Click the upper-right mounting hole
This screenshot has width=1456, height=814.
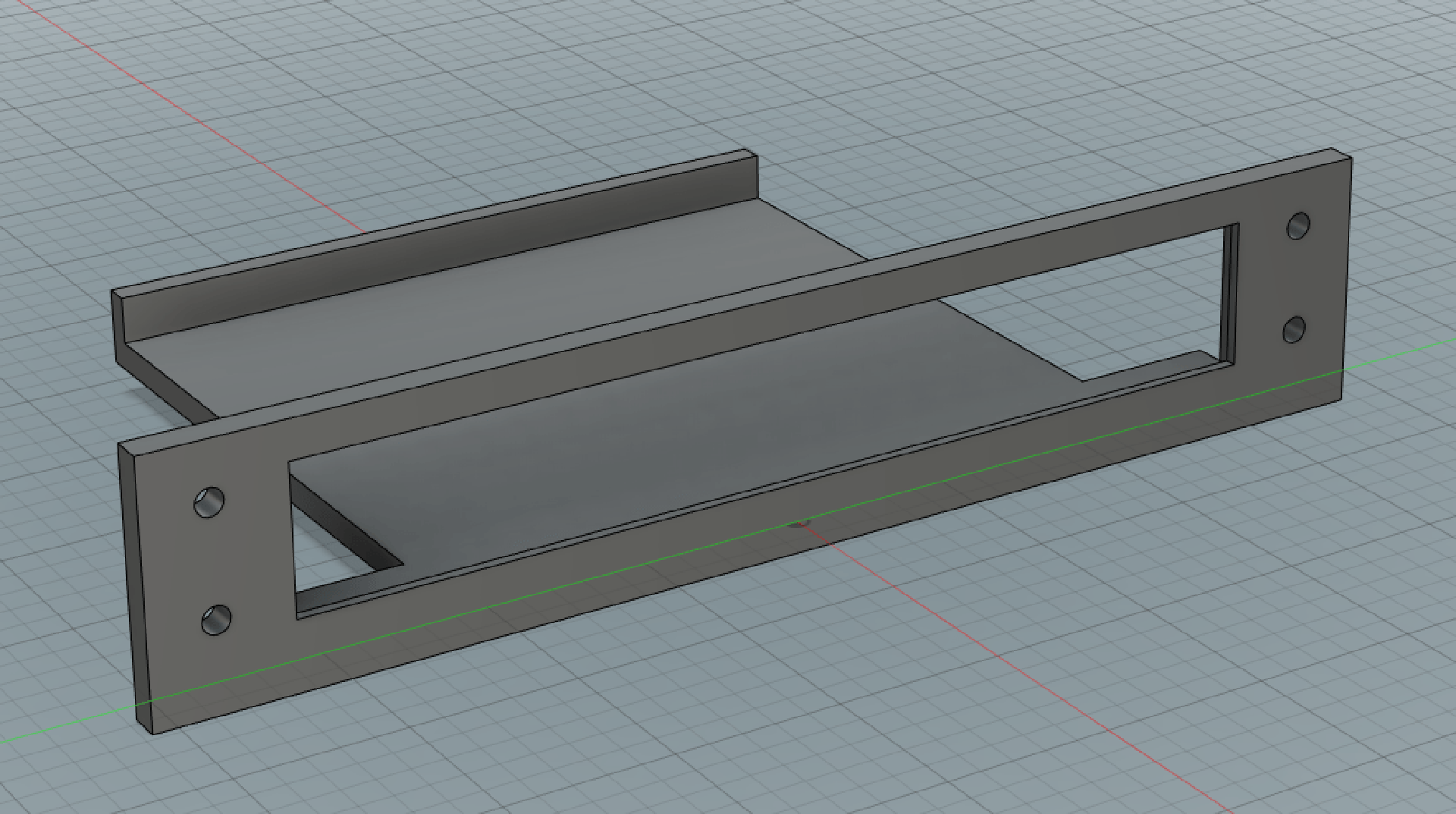1299,226
